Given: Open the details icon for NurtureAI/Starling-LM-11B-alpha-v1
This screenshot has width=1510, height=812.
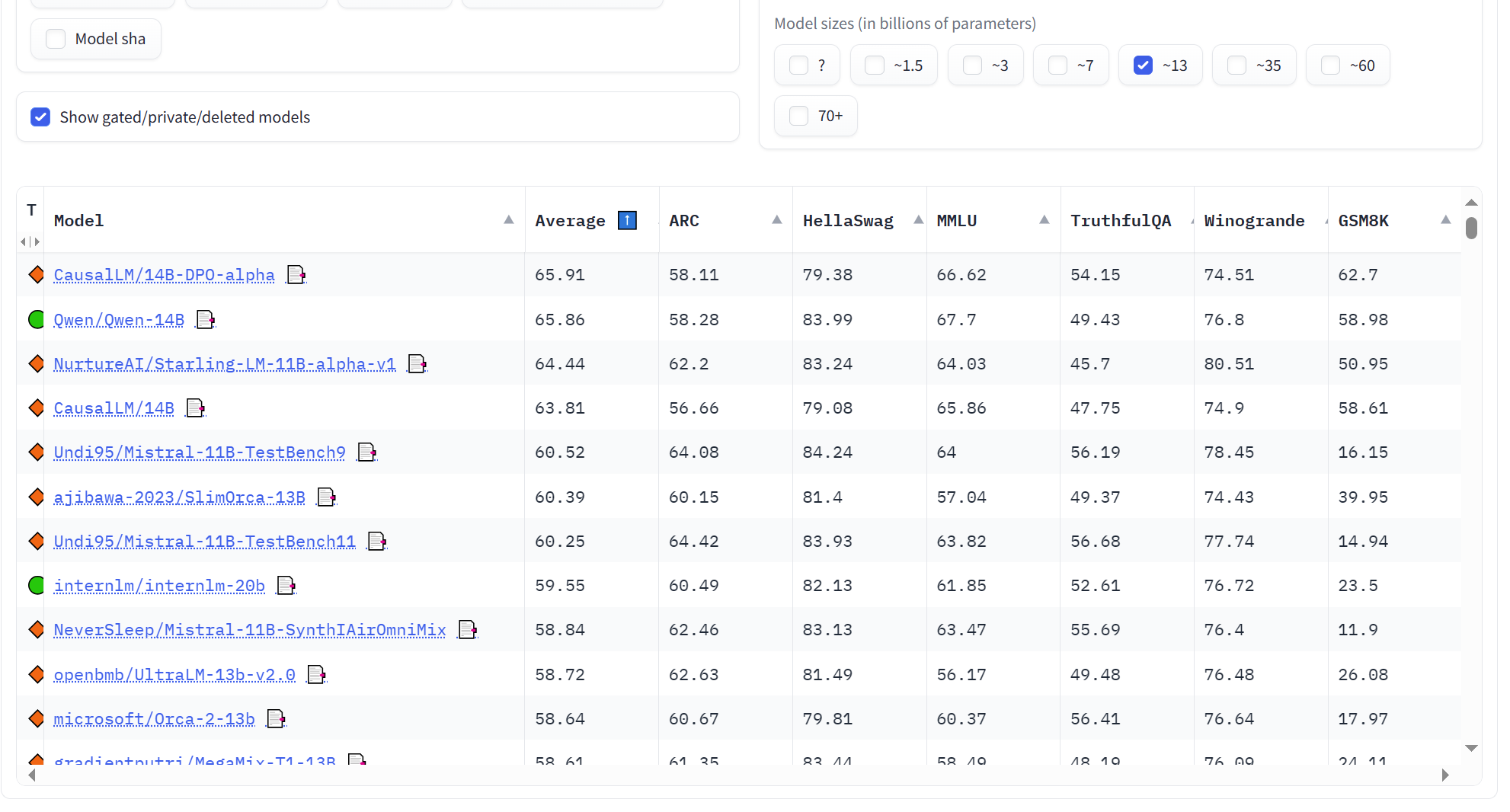Looking at the screenshot, I should 417,364.
